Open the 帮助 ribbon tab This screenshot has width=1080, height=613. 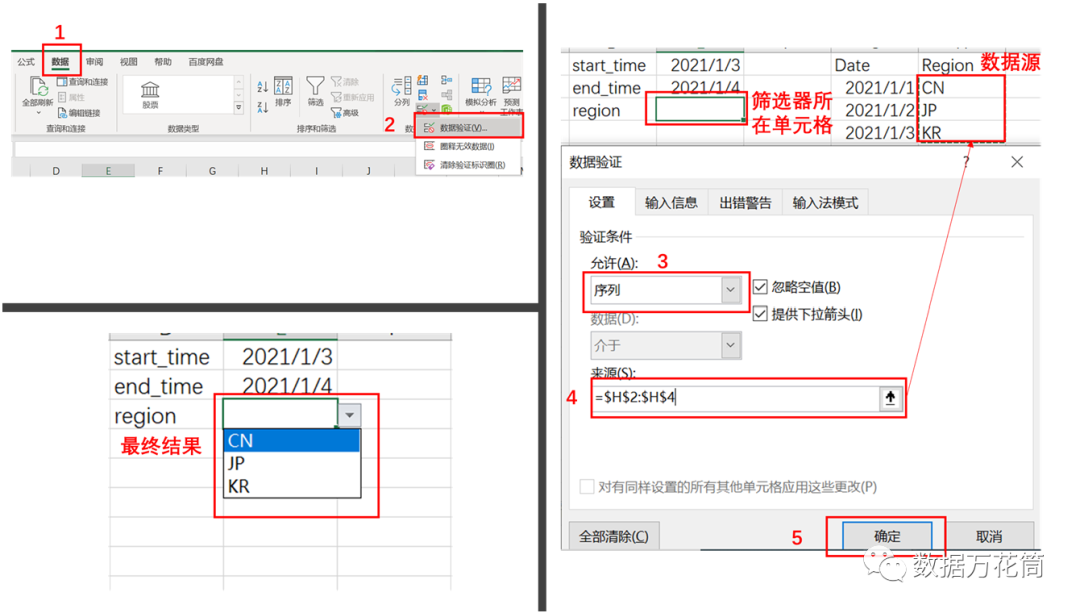(x=163, y=62)
